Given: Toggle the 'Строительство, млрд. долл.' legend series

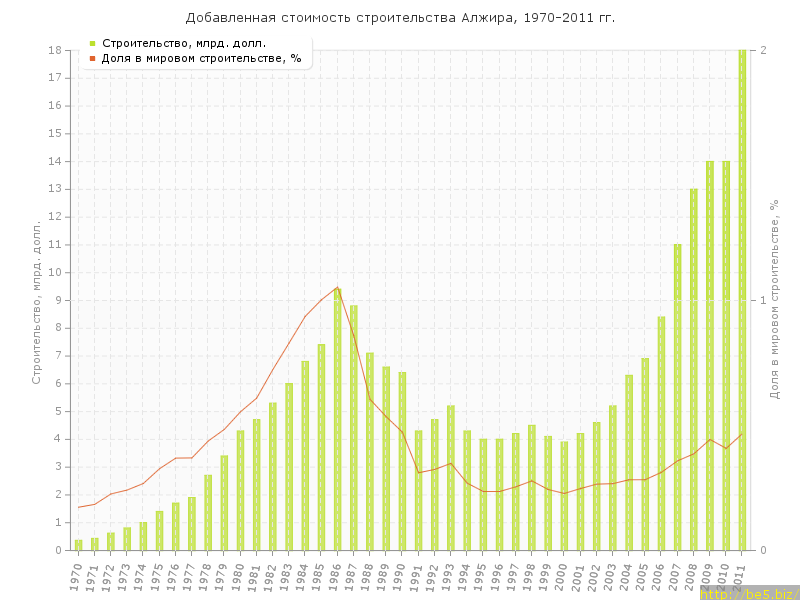Looking at the screenshot, I should [x=183, y=43].
